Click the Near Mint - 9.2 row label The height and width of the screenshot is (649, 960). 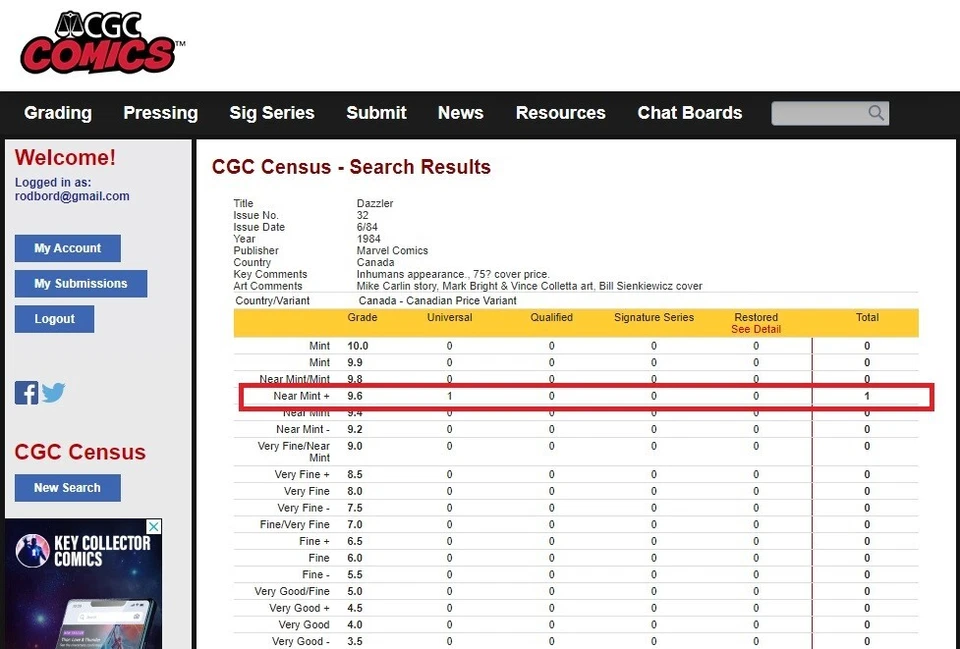[x=302, y=429]
